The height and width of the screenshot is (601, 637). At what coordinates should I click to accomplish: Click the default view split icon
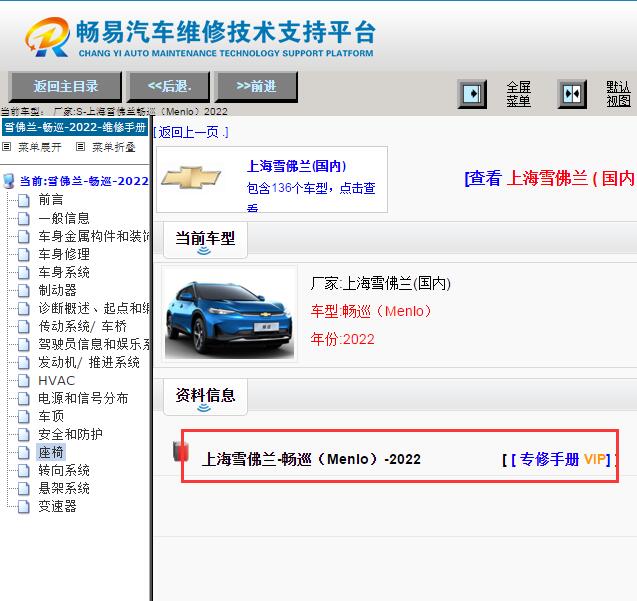[572, 94]
